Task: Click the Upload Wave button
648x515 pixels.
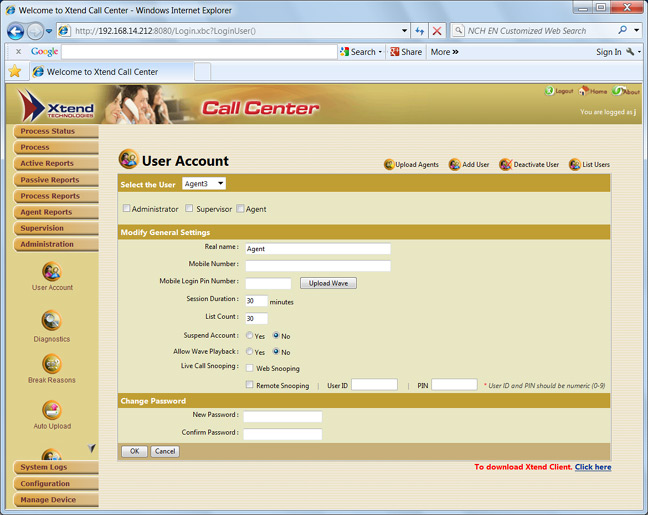Action: tap(328, 283)
